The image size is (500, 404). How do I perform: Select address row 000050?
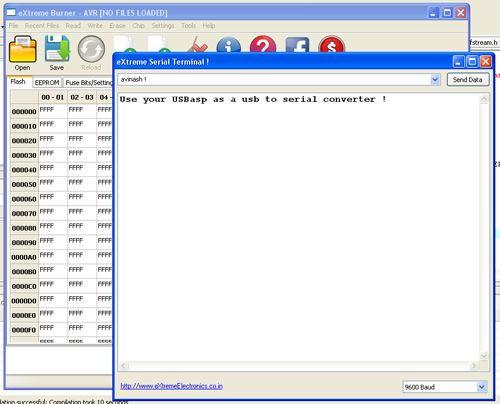[24, 184]
